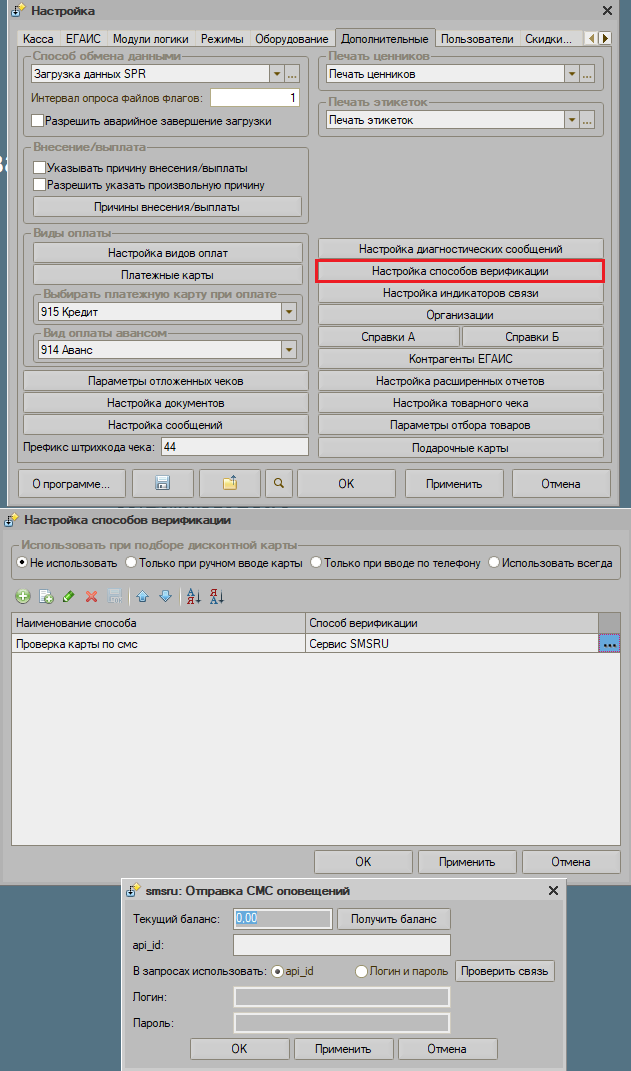Open the "Загрузка данных SPR" dropdown

pyautogui.click(x=276, y=74)
